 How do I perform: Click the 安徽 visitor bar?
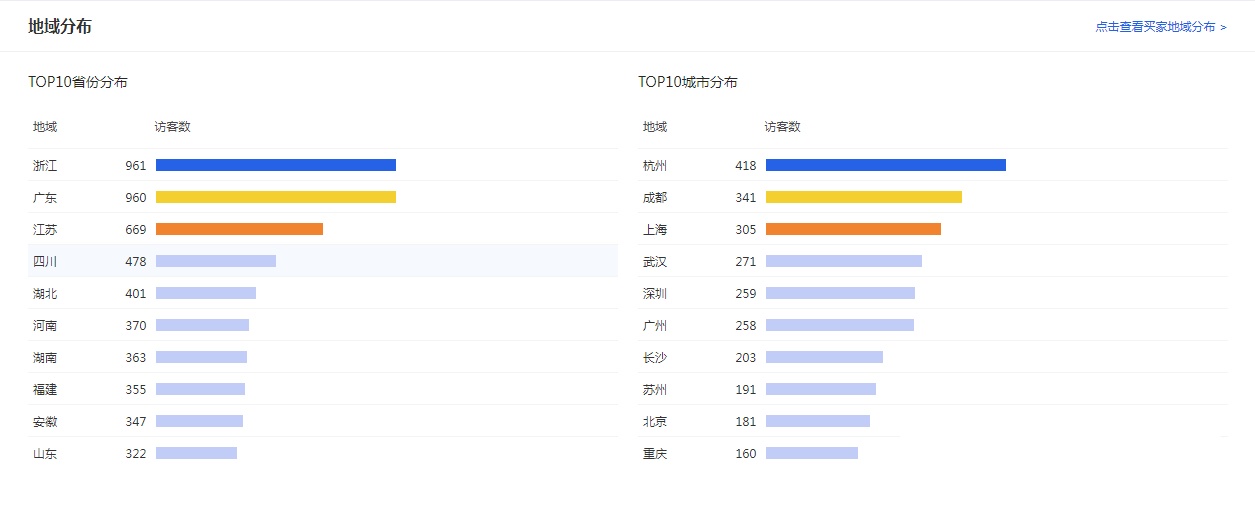pos(199,421)
